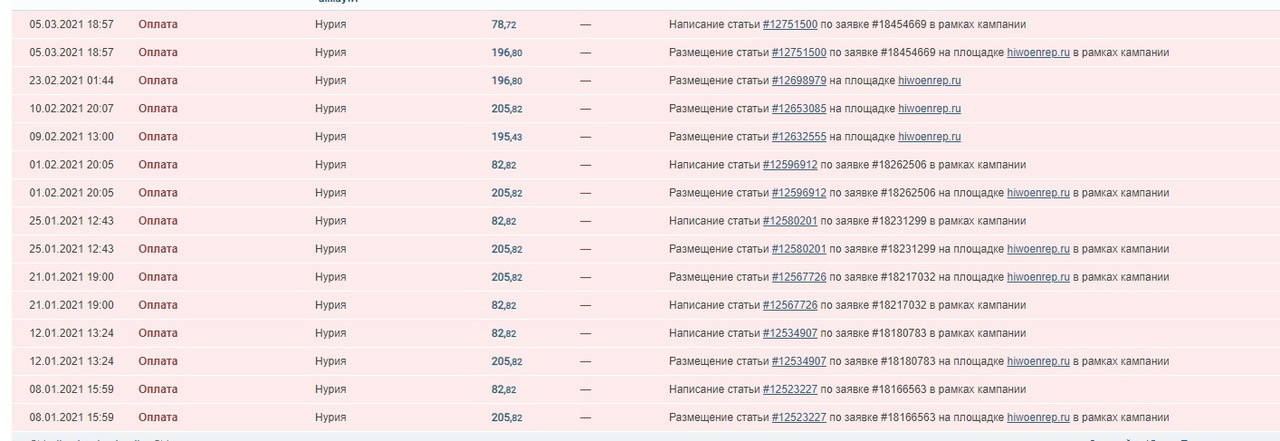Click Оплата in the 10.02.2021 20:07 row
Screen dimensions: 1280x441
(x=158, y=108)
